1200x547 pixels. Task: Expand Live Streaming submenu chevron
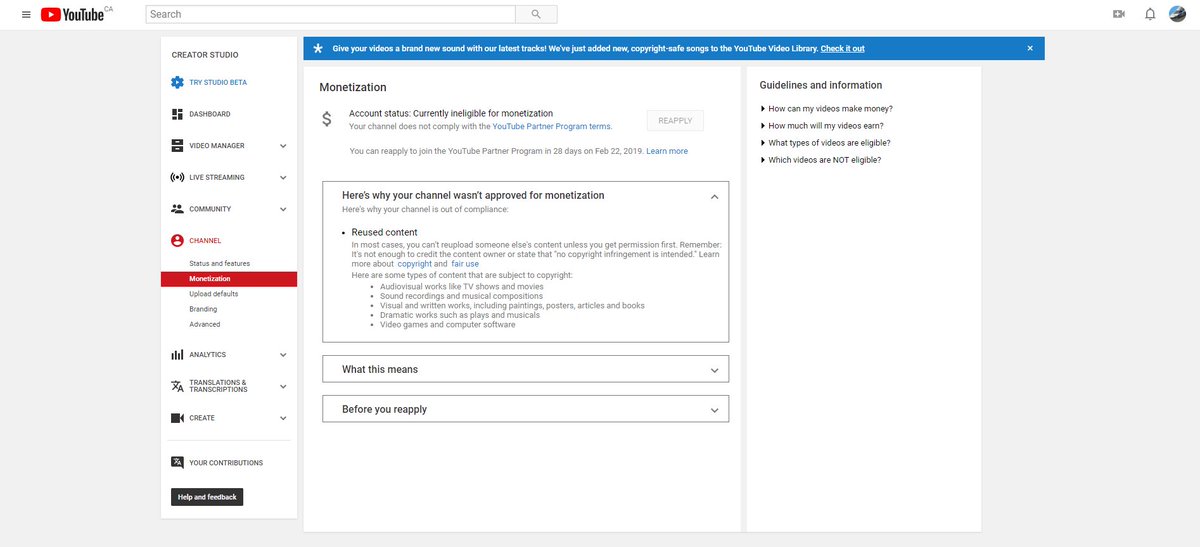pos(283,177)
